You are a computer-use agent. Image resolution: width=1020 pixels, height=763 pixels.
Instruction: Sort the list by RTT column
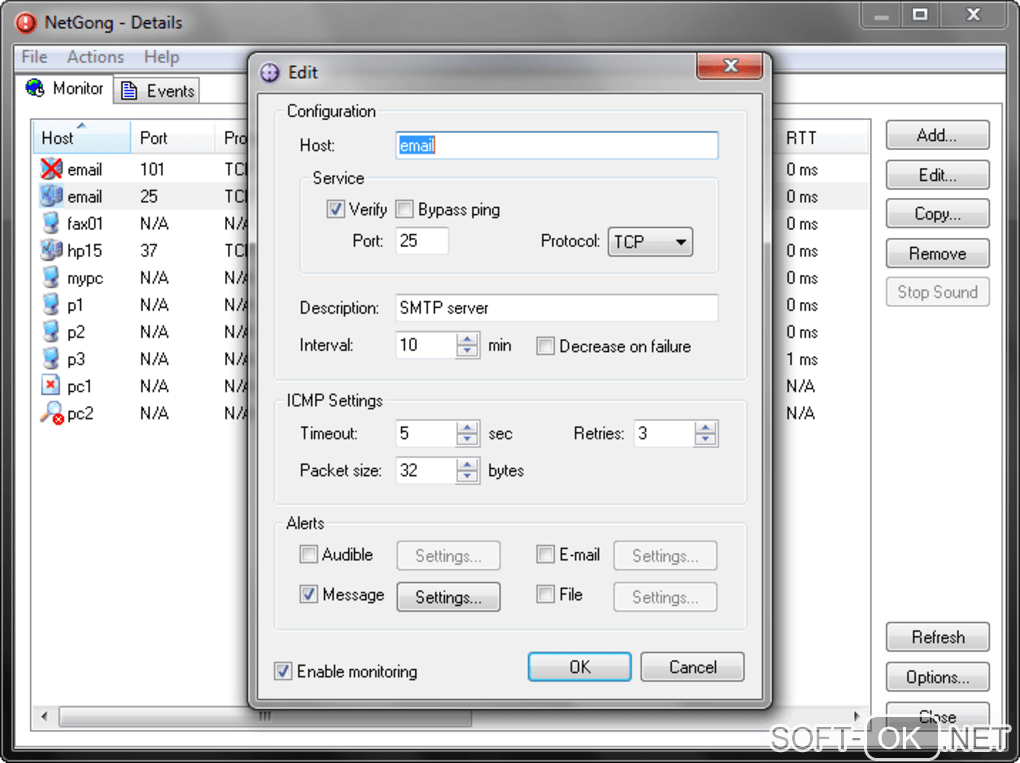click(x=823, y=138)
